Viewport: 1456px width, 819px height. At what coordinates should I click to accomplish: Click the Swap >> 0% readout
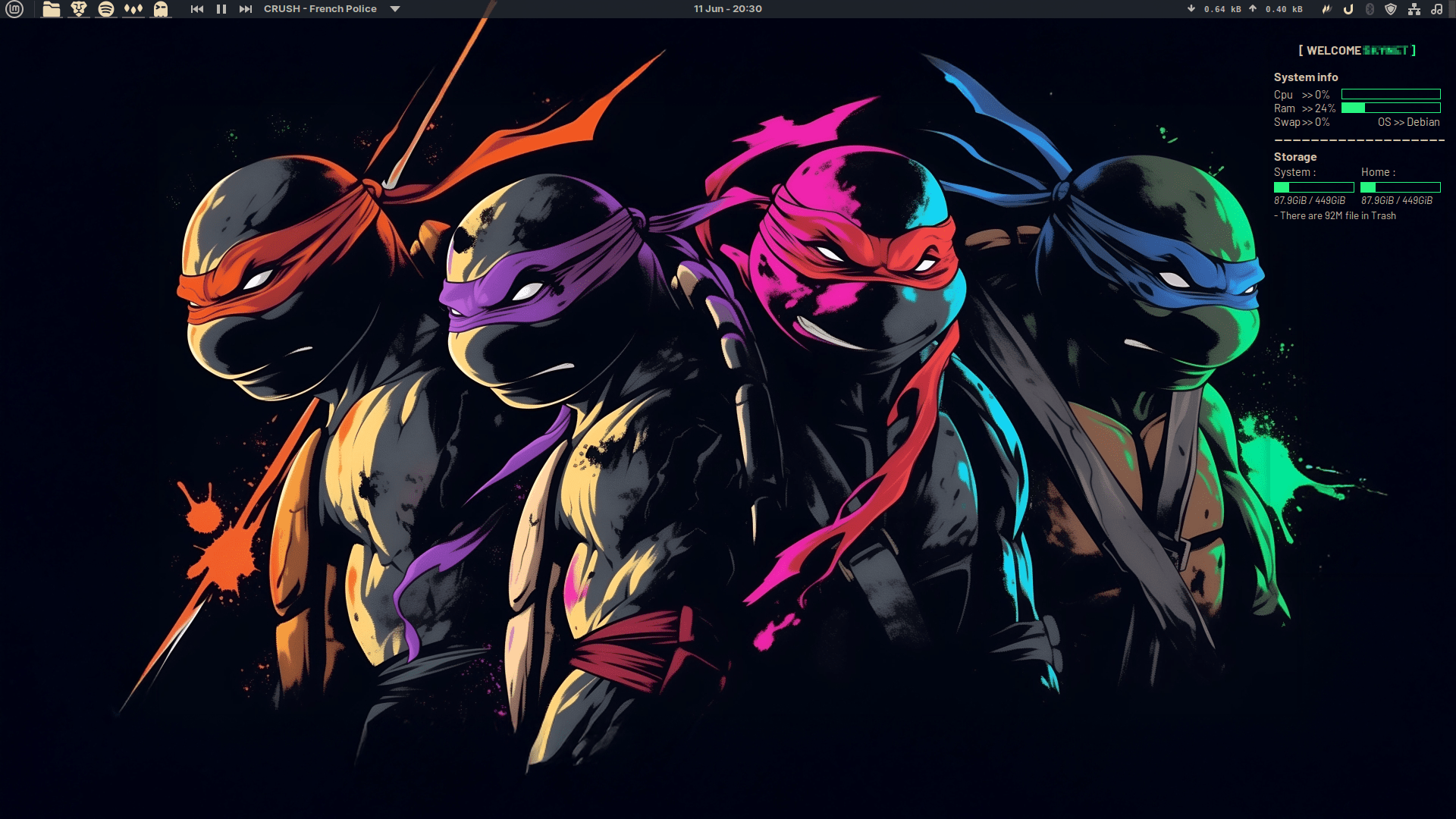pyautogui.click(x=1301, y=122)
